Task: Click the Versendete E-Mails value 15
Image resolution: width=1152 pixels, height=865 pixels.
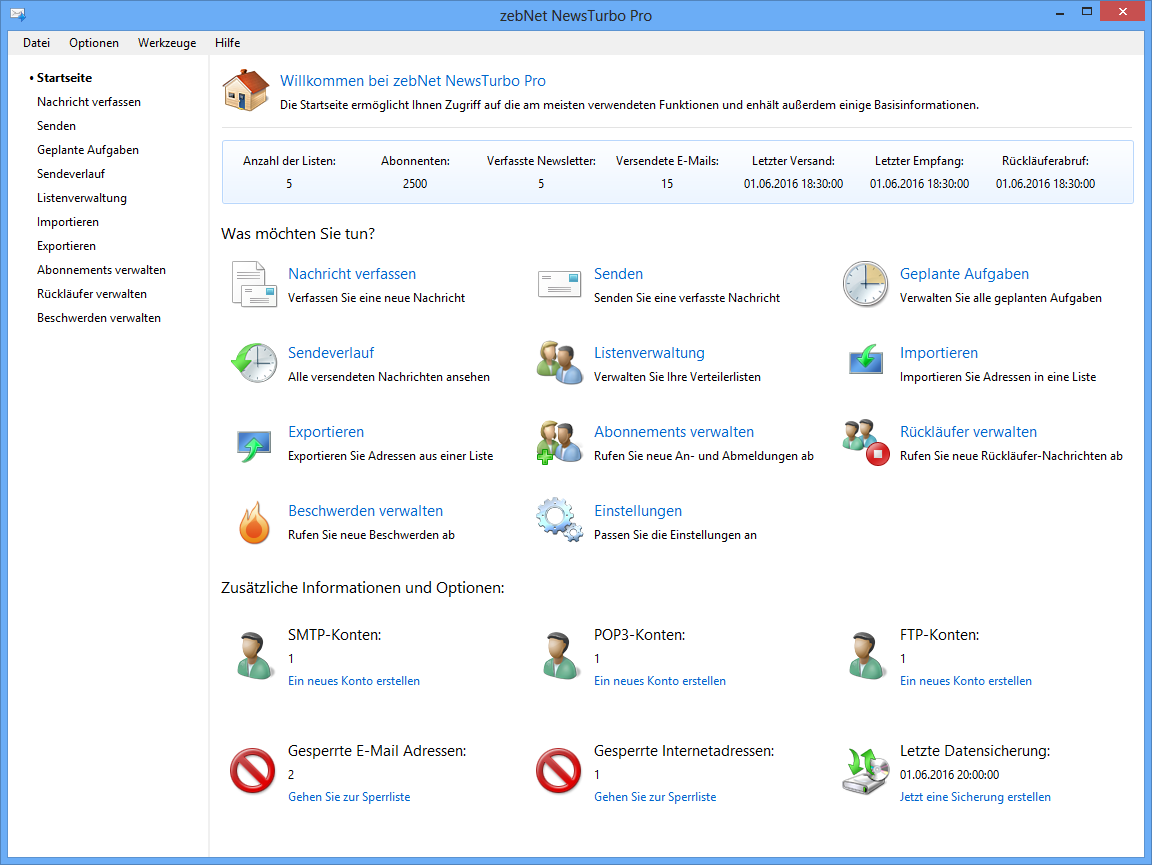Action: (x=667, y=184)
